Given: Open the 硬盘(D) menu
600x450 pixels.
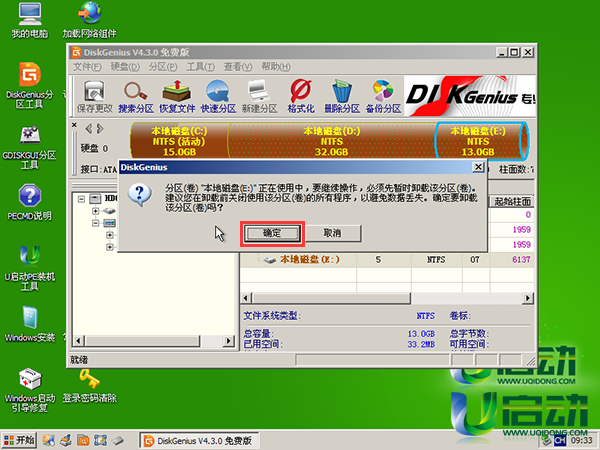Looking at the screenshot, I should 125,67.
